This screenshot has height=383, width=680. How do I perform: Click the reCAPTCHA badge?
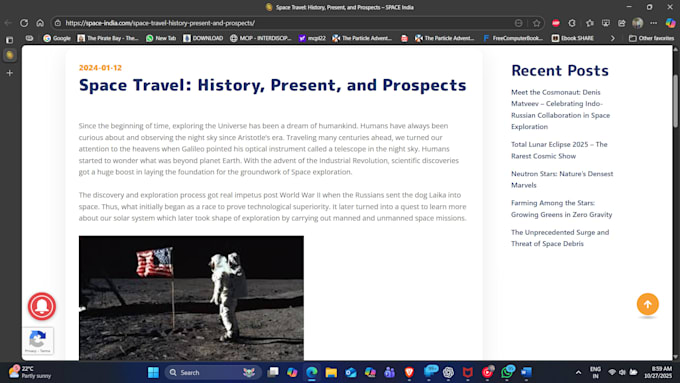(x=38, y=341)
